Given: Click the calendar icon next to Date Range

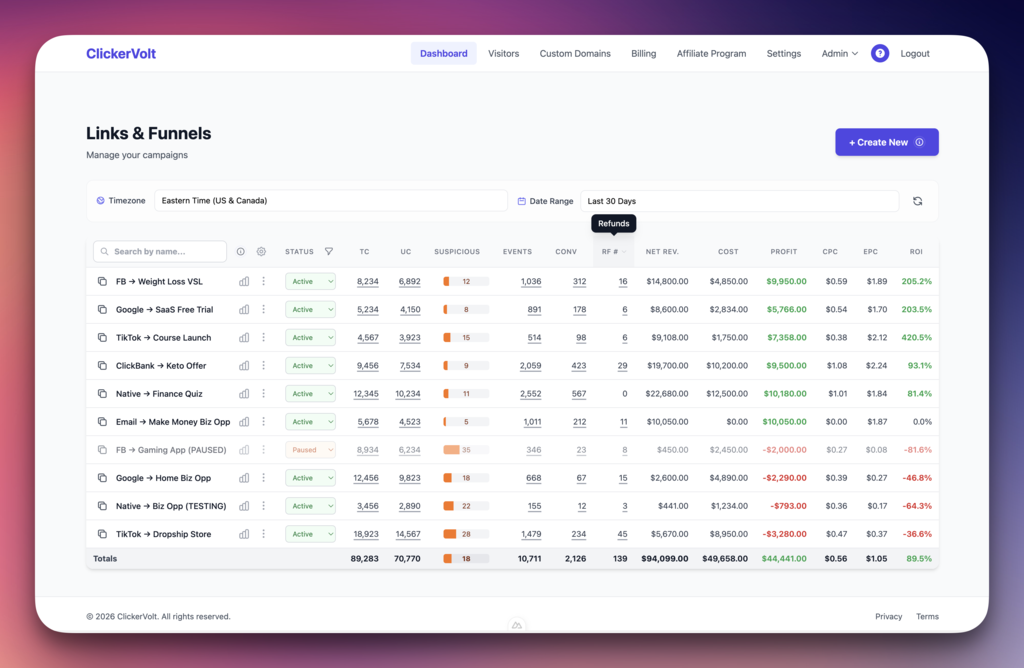Looking at the screenshot, I should click(x=523, y=200).
